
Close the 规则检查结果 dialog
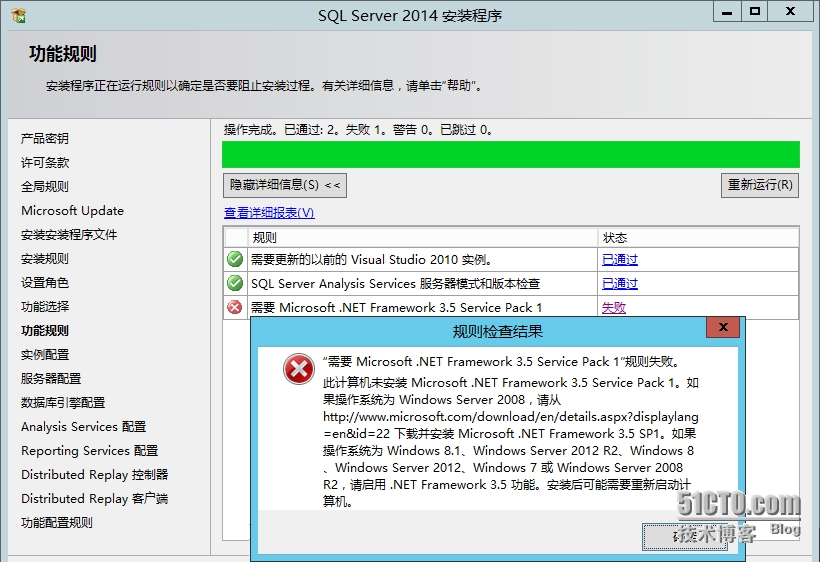(x=723, y=327)
